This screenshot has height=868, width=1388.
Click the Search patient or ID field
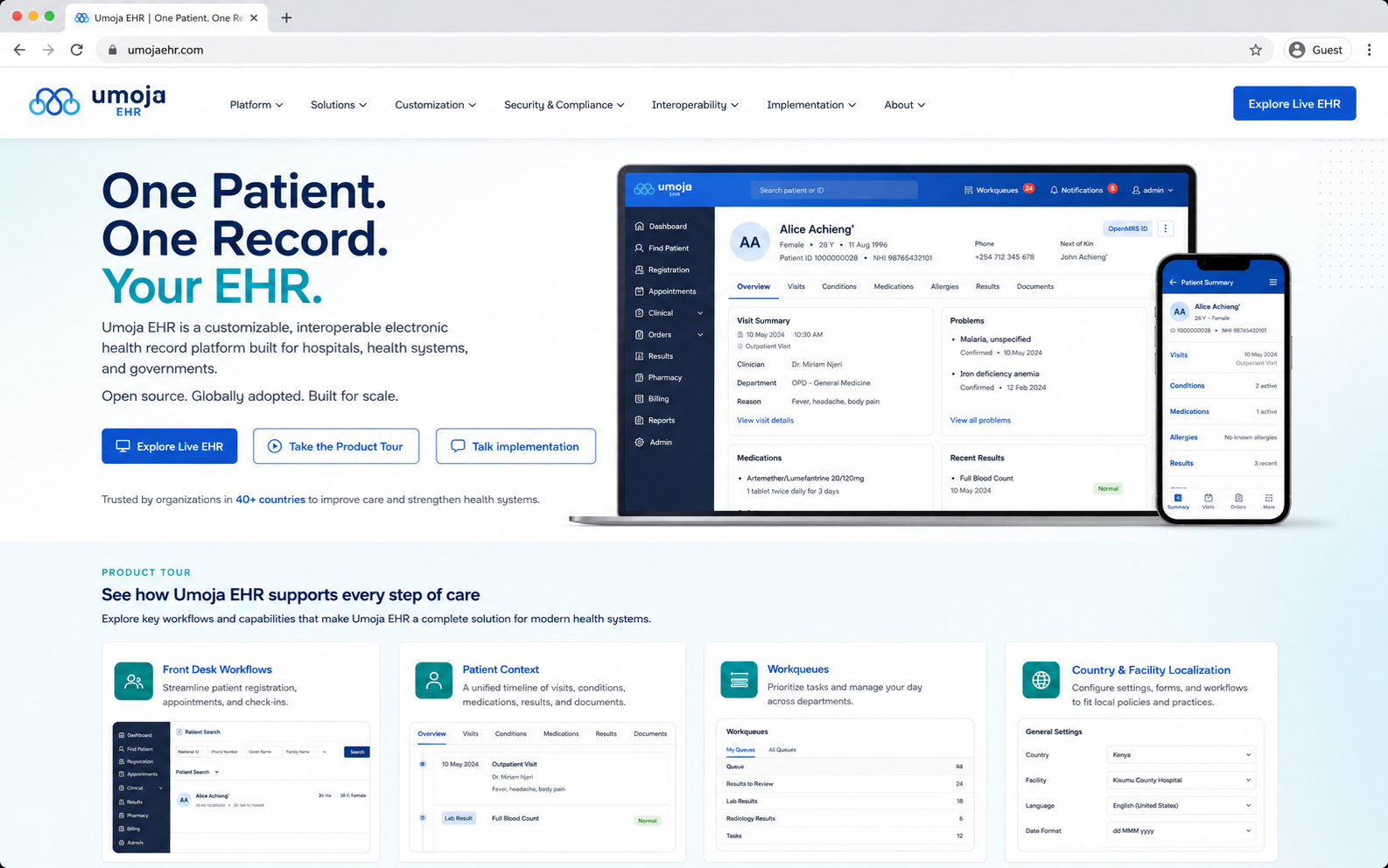click(834, 190)
